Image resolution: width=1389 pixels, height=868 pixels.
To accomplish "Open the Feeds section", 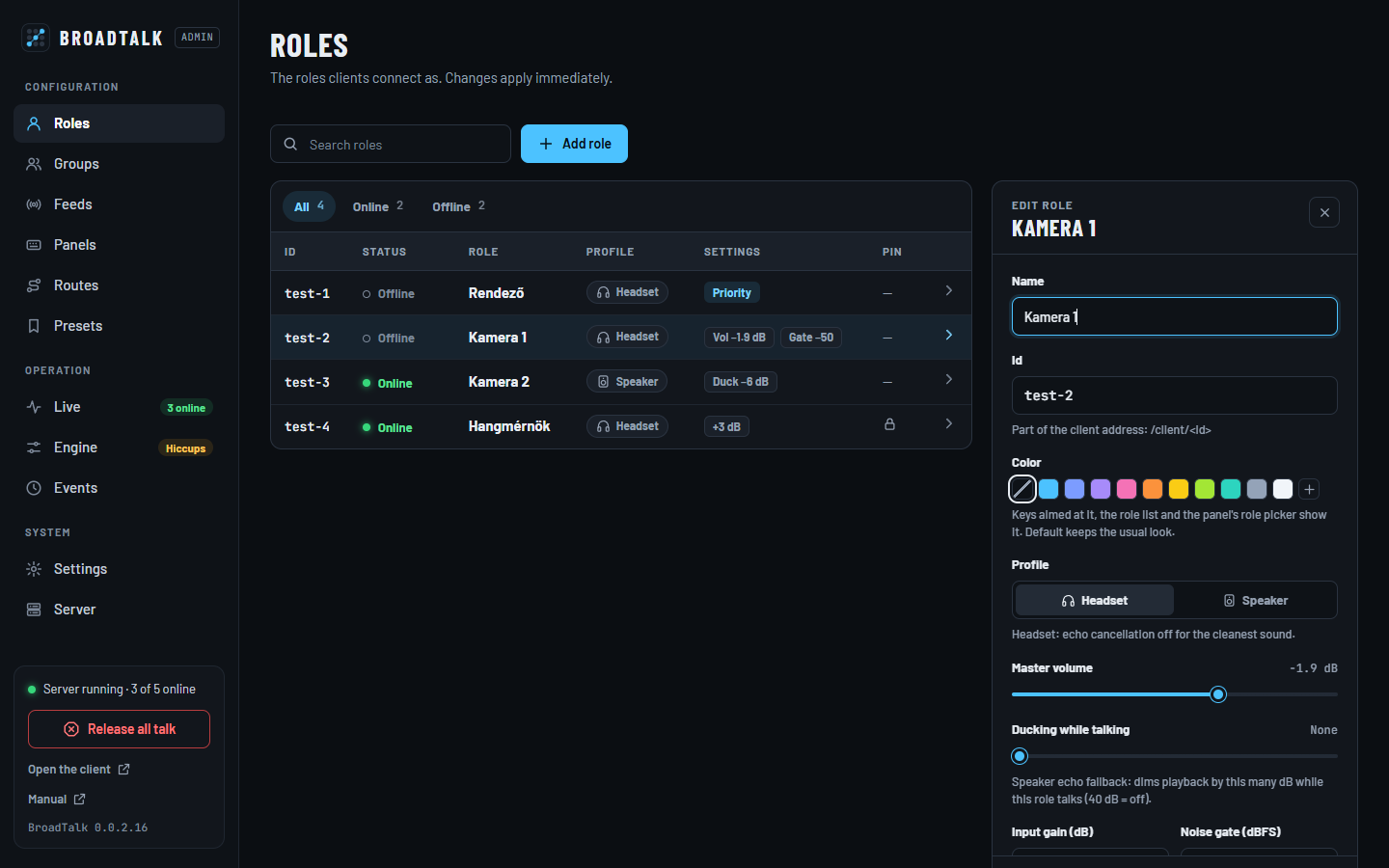I will tap(119, 204).
